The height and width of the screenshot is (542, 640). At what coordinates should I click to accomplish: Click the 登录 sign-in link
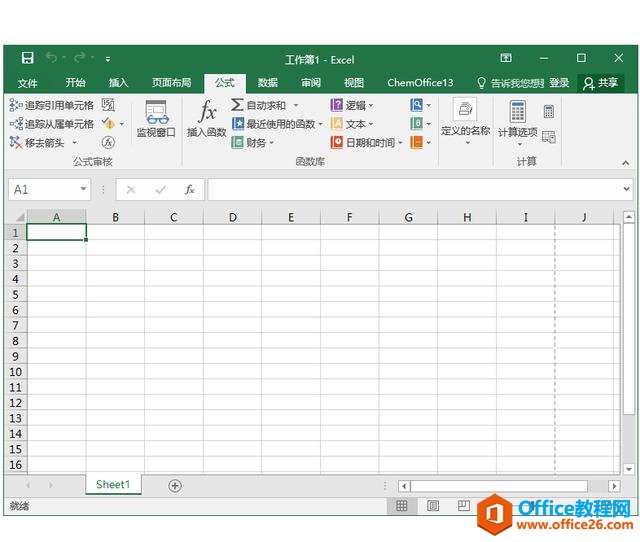[x=559, y=83]
